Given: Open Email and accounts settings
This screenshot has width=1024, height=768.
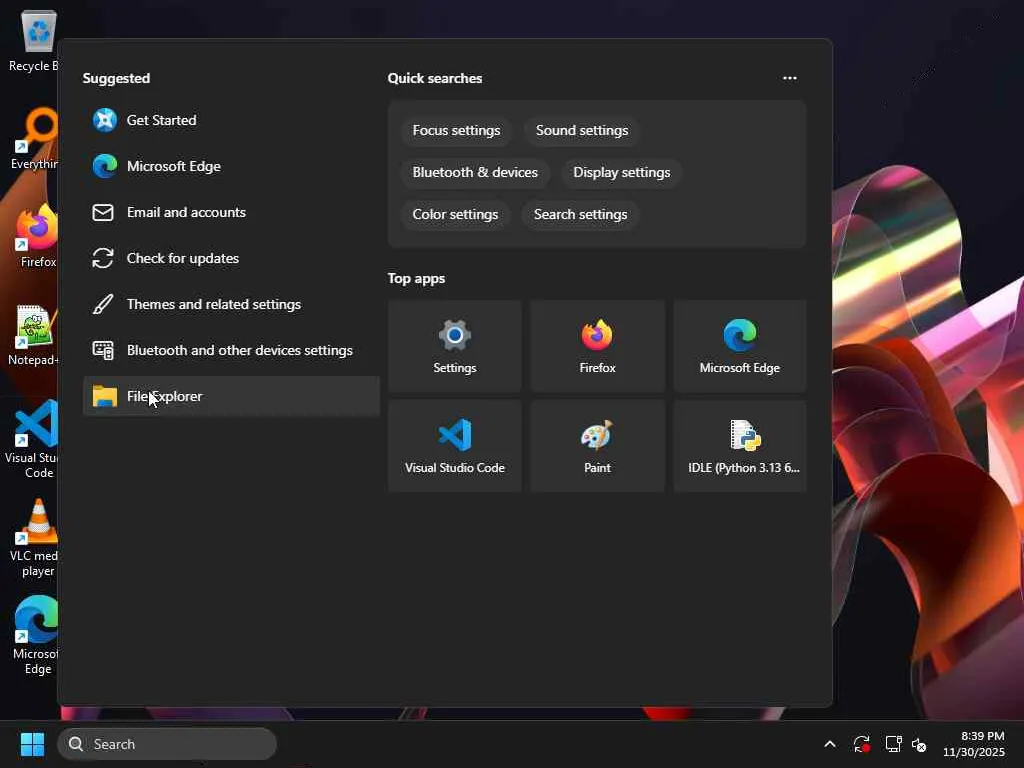Looking at the screenshot, I should coord(231,212).
